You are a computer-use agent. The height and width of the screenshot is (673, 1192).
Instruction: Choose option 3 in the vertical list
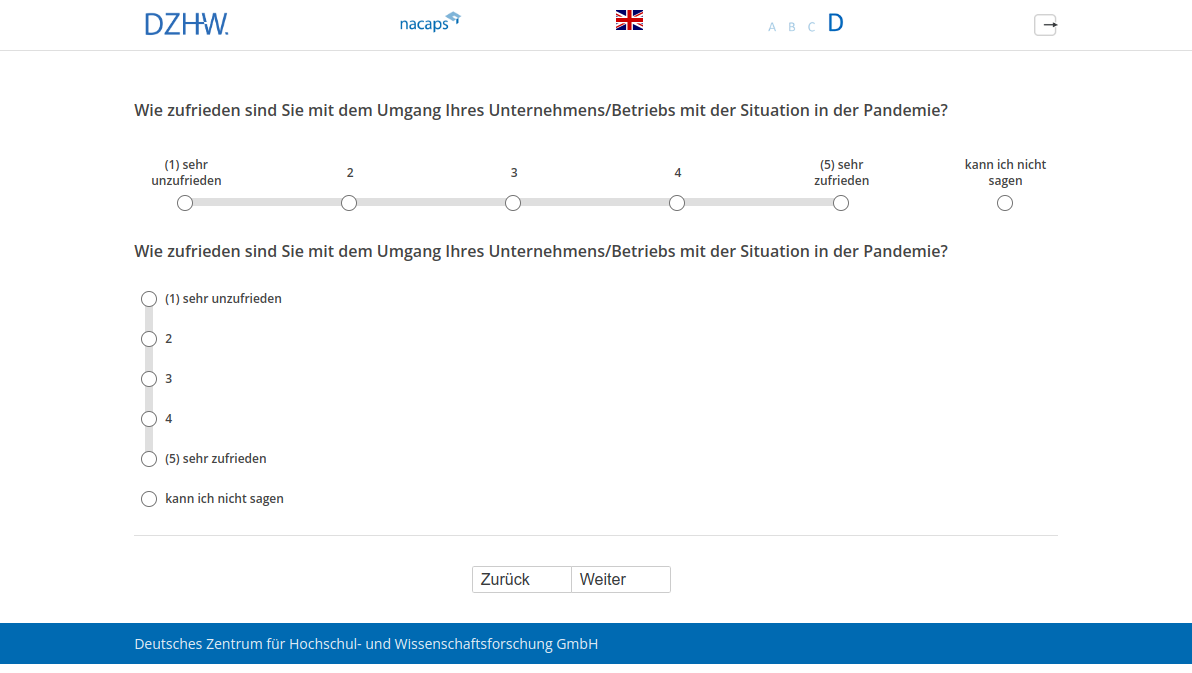pyautogui.click(x=149, y=379)
